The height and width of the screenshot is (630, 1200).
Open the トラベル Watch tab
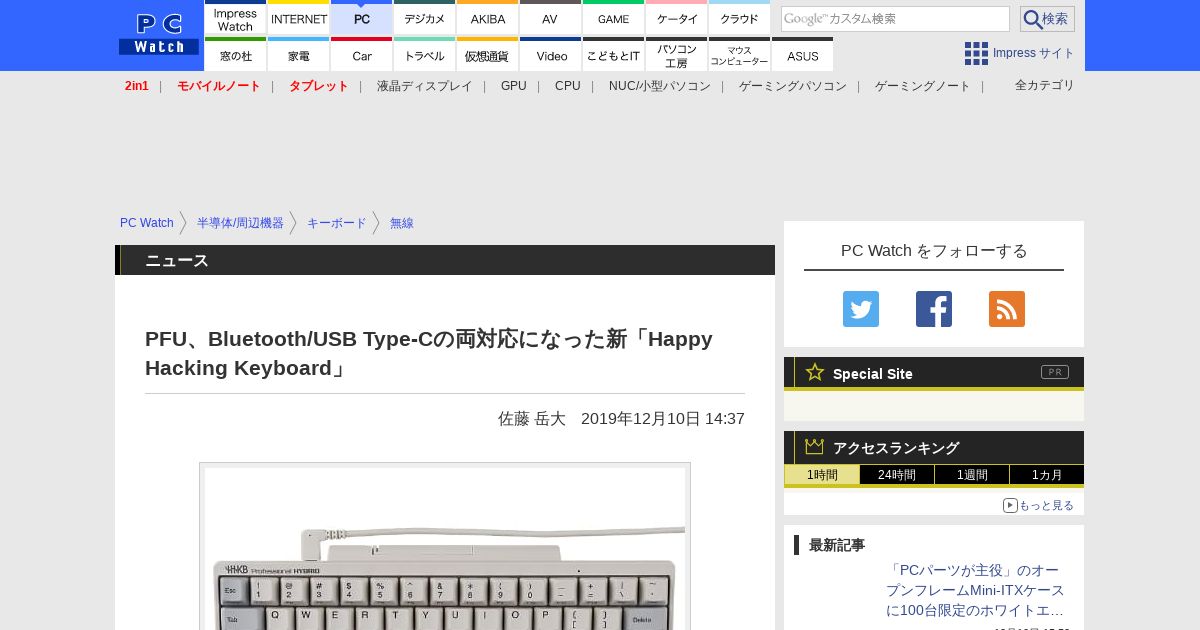pos(425,54)
